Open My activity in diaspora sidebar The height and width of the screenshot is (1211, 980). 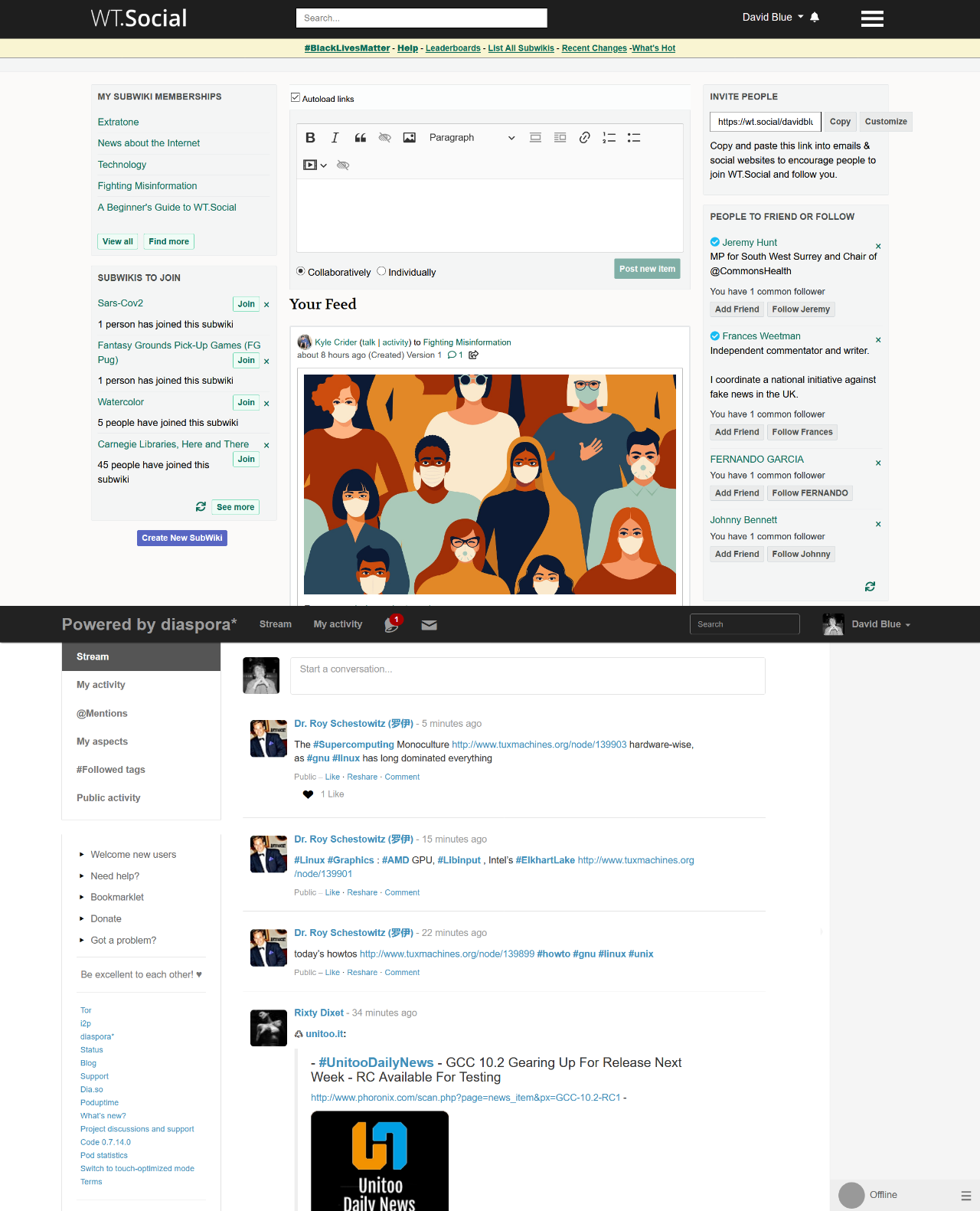coord(142,685)
